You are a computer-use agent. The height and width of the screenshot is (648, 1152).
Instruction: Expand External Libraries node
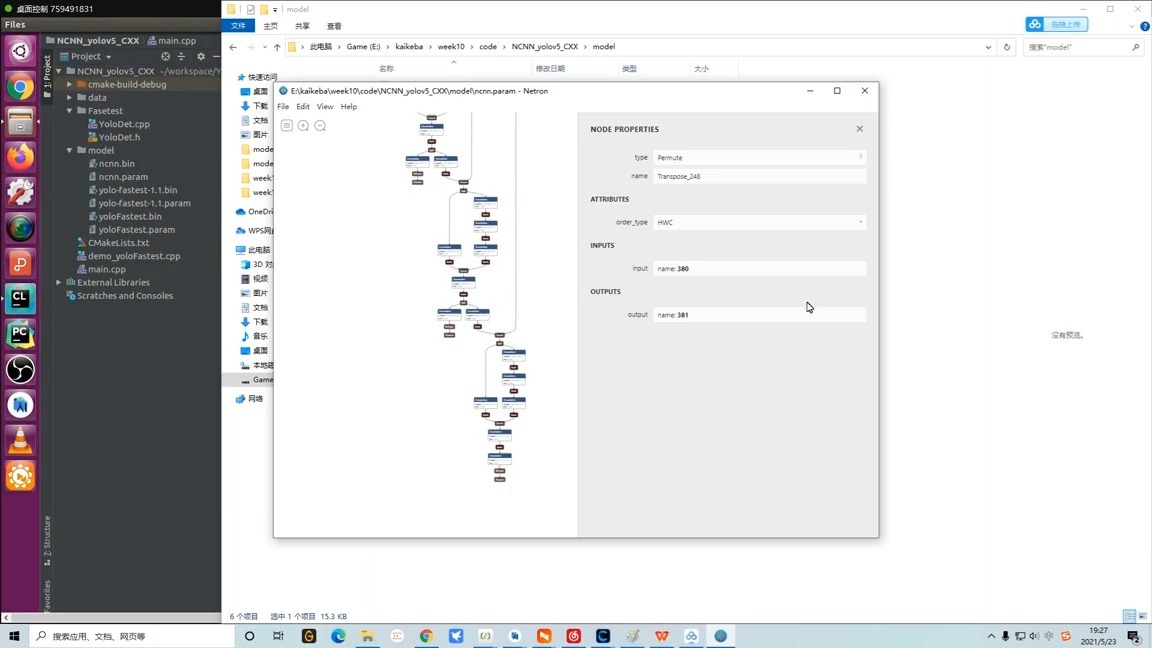pyautogui.click(x=60, y=283)
